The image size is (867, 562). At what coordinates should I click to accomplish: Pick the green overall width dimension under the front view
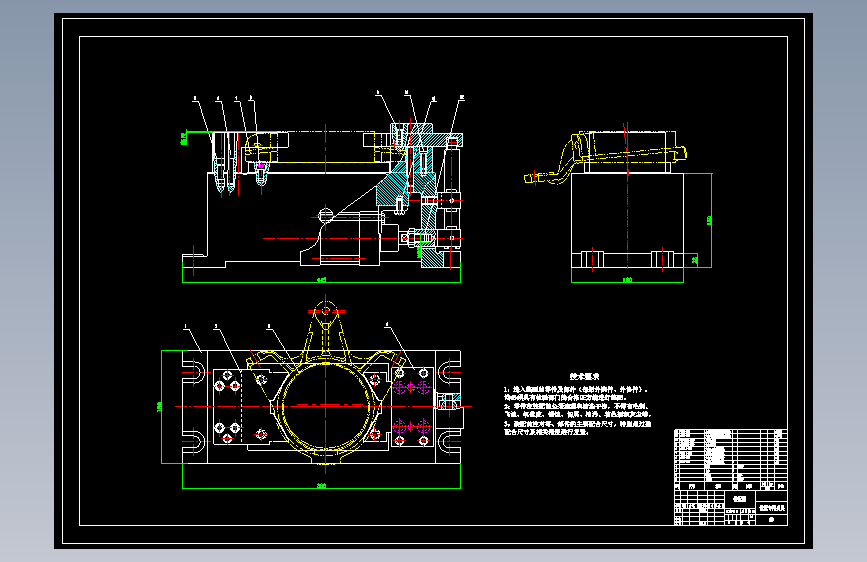click(x=321, y=280)
